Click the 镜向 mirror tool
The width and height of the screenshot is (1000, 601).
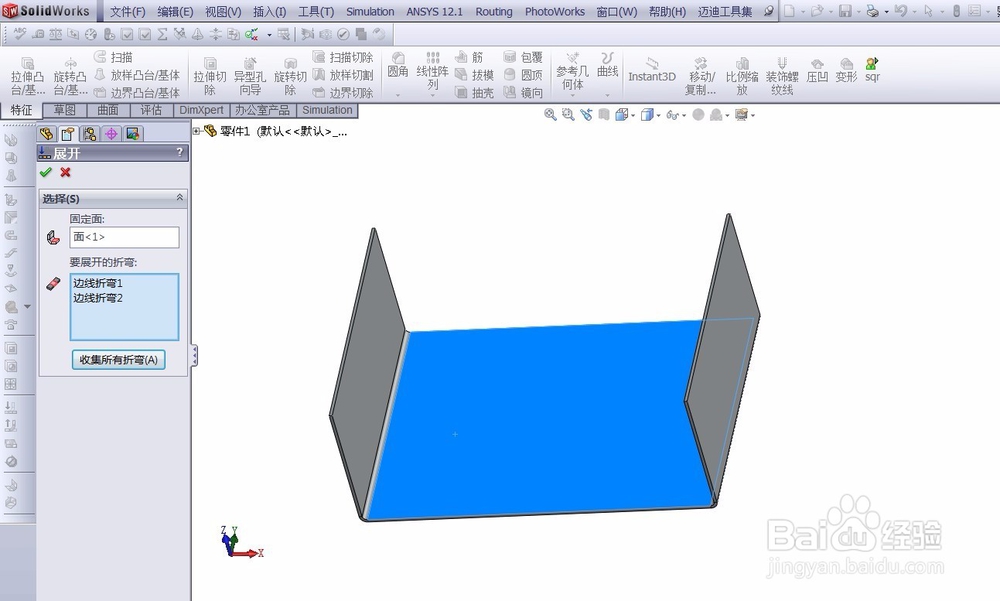click(x=523, y=93)
